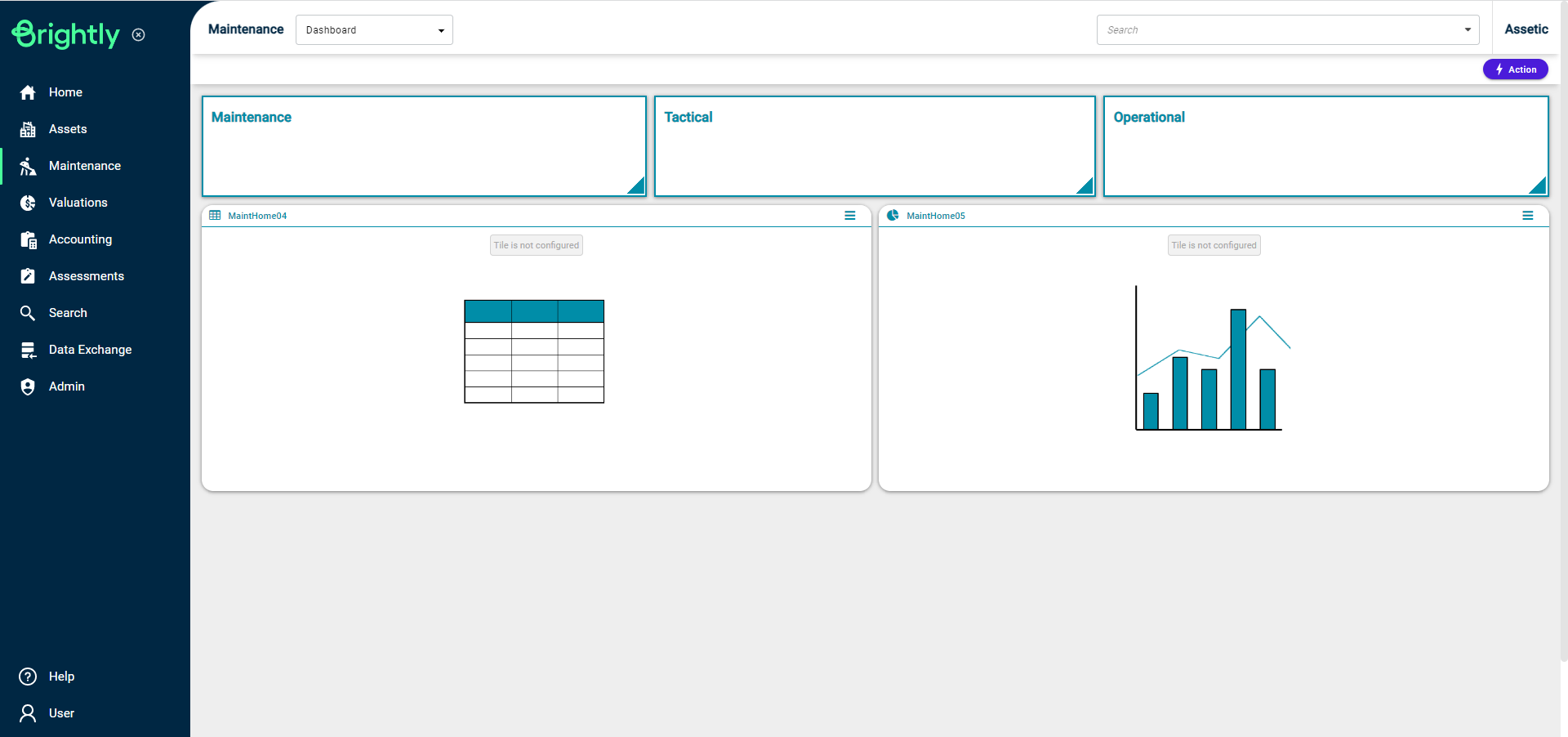Viewport: 1568px width, 737px height.
Task: Click the MaintHome05 tile title
Action: [x=936, y=216]
